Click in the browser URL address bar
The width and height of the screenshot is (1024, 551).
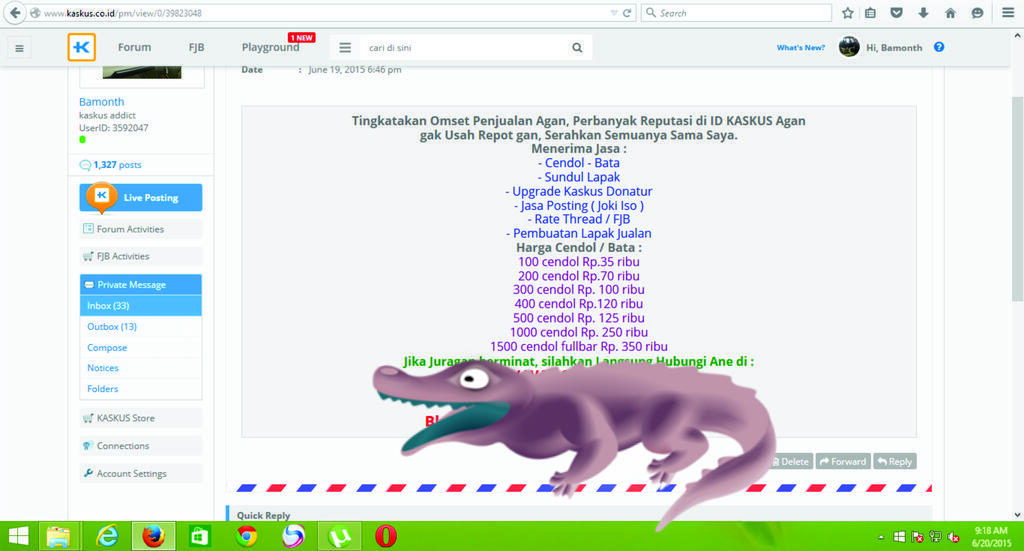coord(320,12)
